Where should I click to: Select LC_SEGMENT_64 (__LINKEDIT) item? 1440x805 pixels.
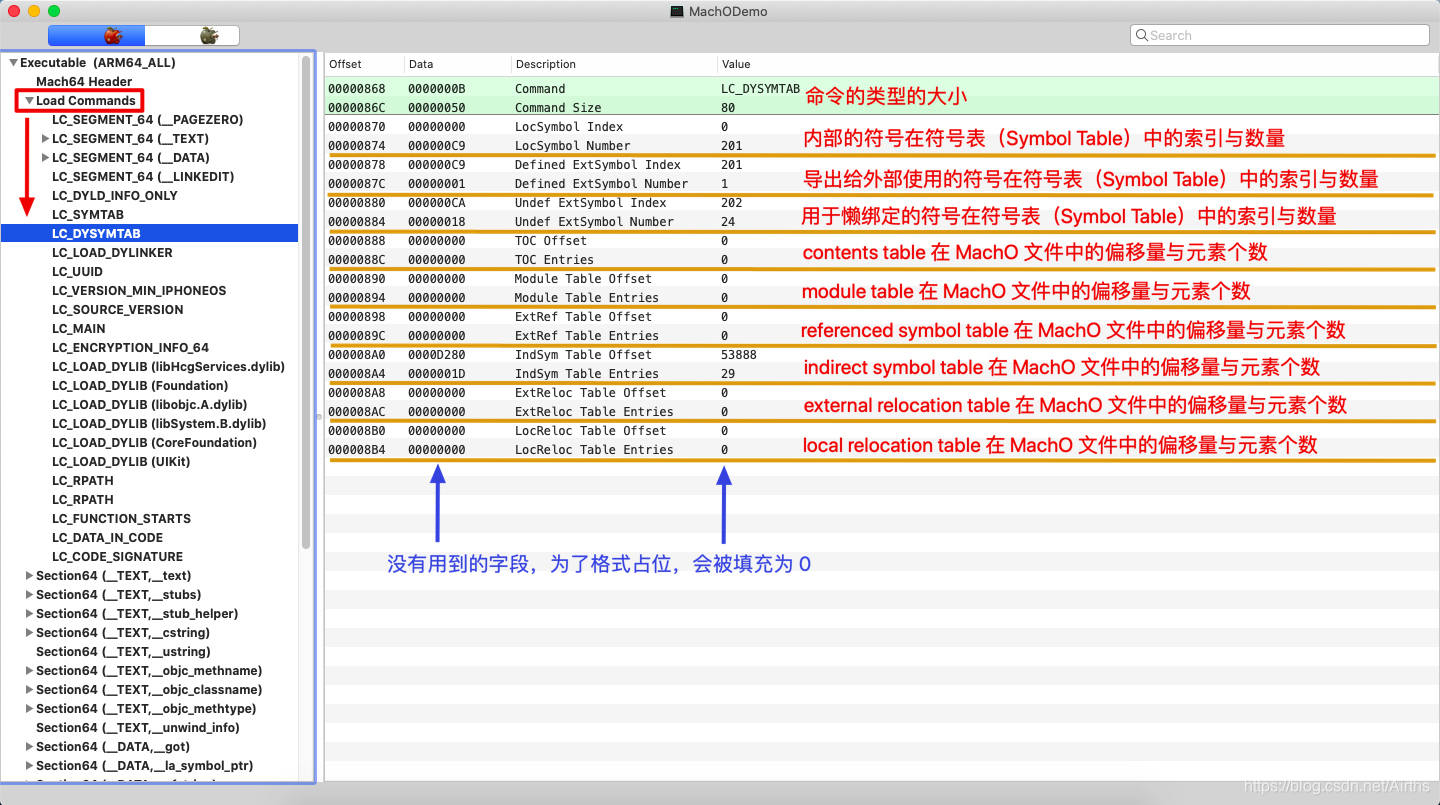coord(143,177)
